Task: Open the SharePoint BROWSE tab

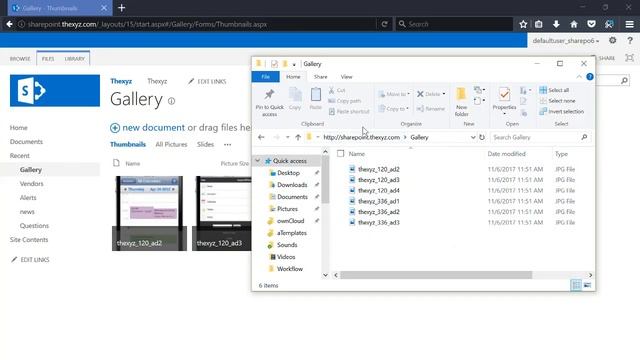Action: coord(20,59)
